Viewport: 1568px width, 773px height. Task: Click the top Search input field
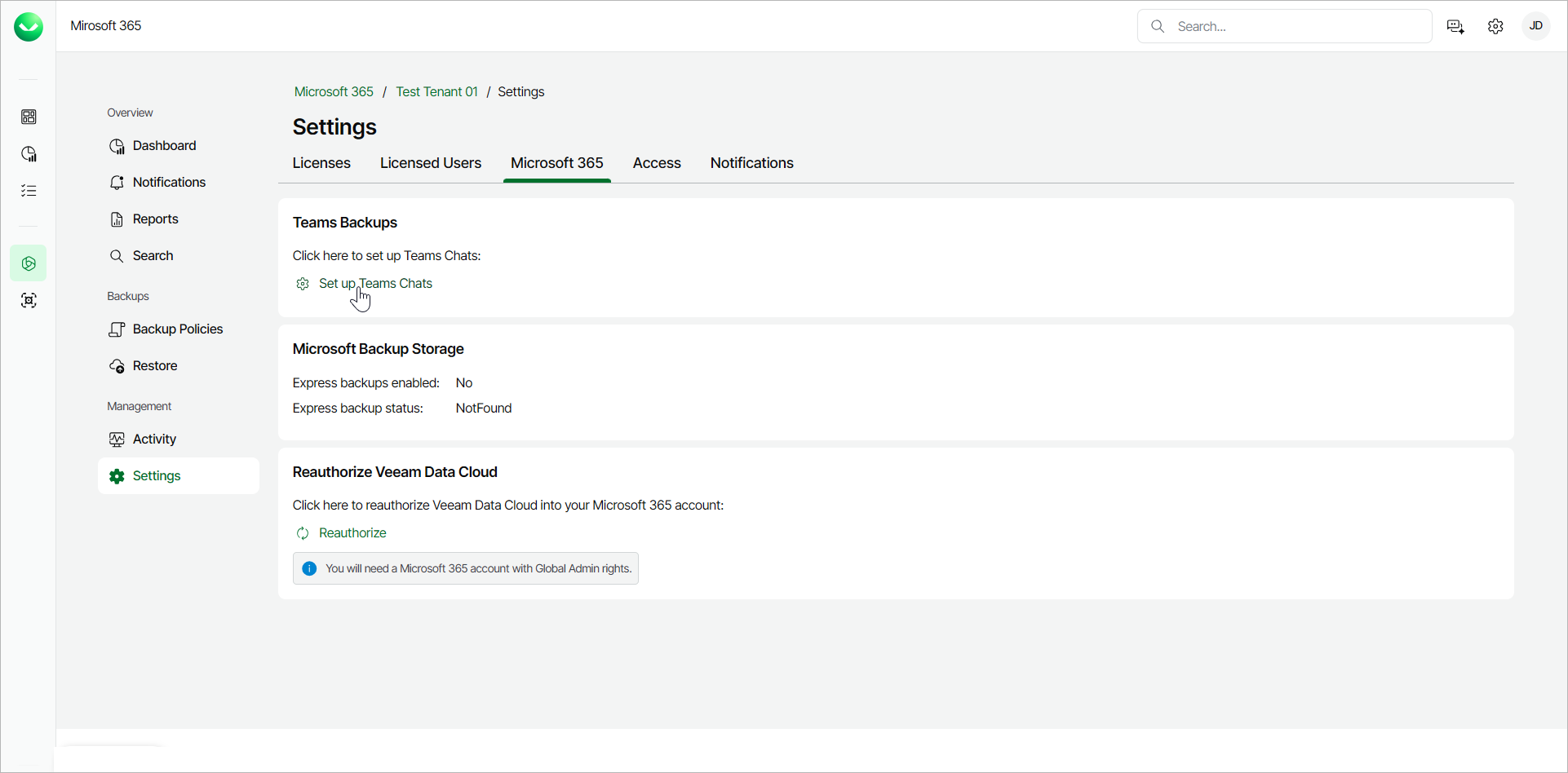click(1297, 27)
